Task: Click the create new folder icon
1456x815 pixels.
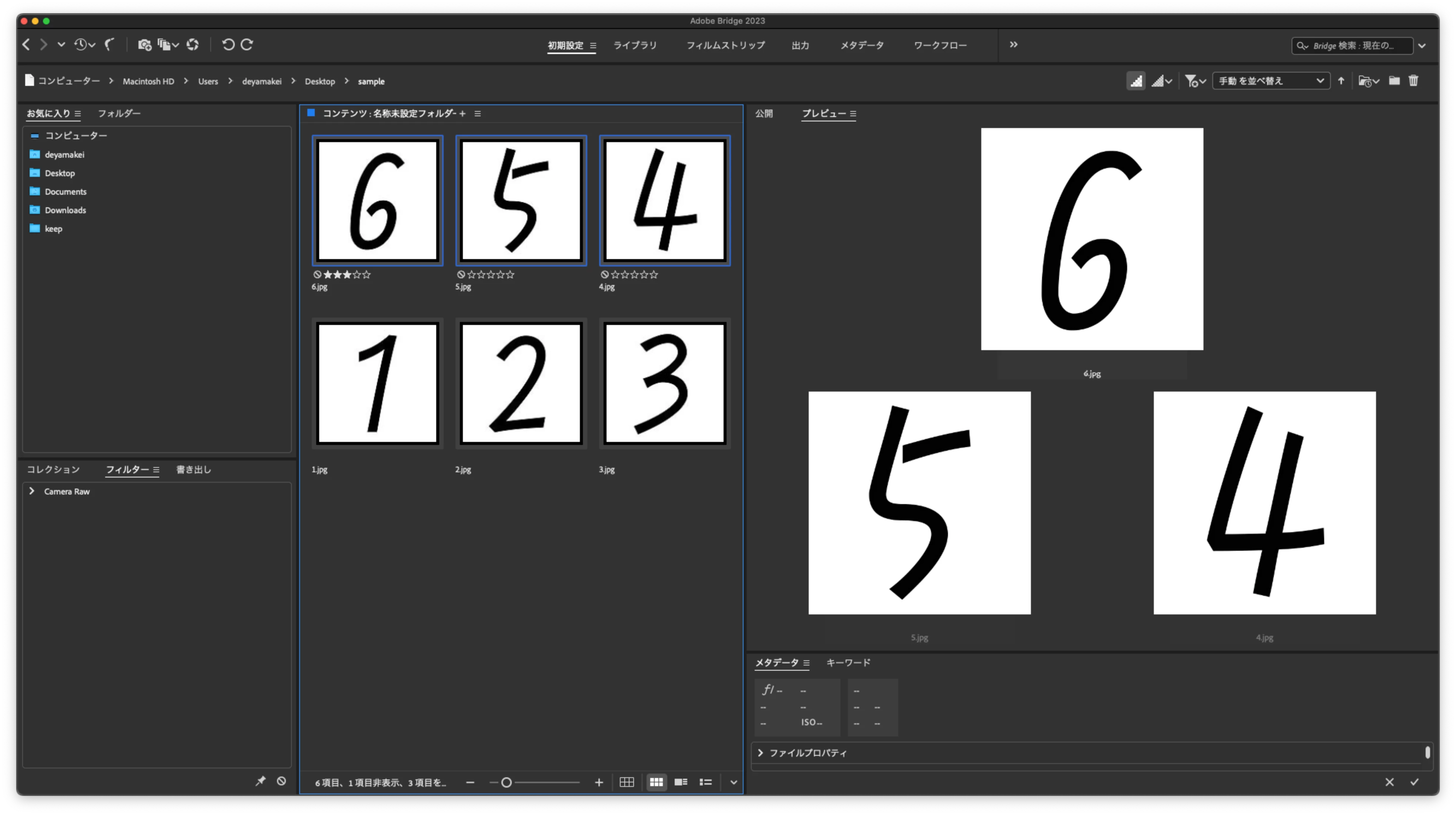Action: (x=1394, y=81)
